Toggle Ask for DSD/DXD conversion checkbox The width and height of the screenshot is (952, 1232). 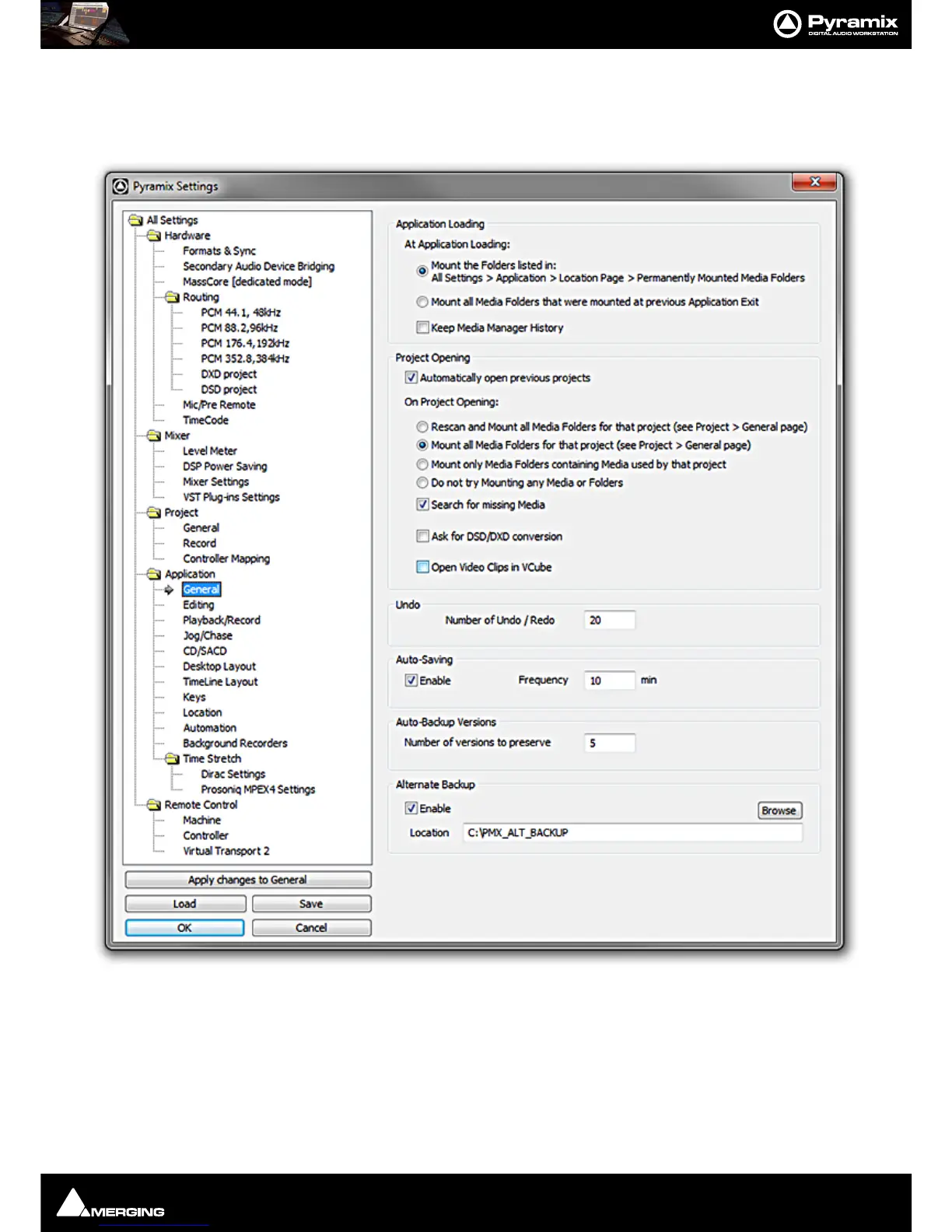(x=422, y=536)
